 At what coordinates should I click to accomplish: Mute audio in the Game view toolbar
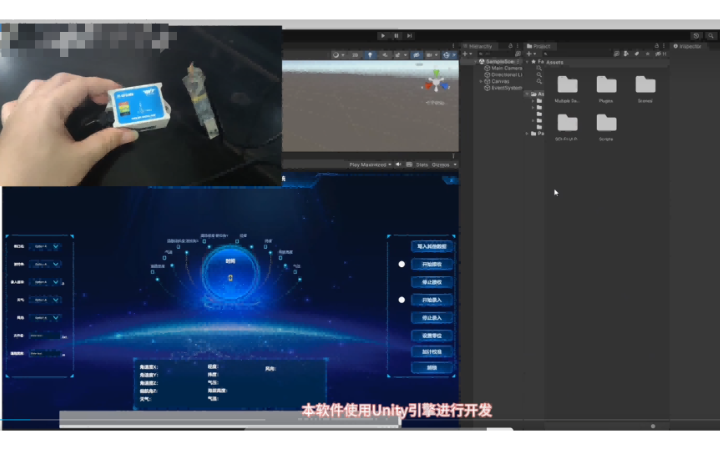pyautogui.click(x=398, y=164)
